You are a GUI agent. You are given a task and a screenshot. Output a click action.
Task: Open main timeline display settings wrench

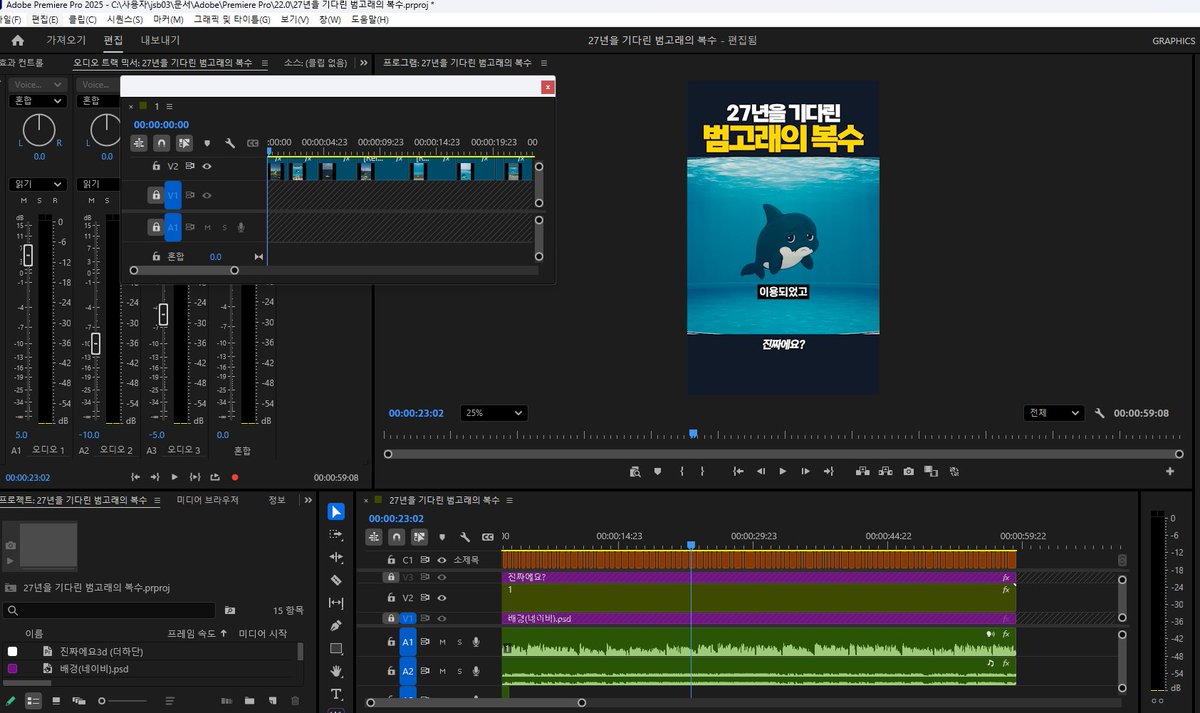coord(464,537)
